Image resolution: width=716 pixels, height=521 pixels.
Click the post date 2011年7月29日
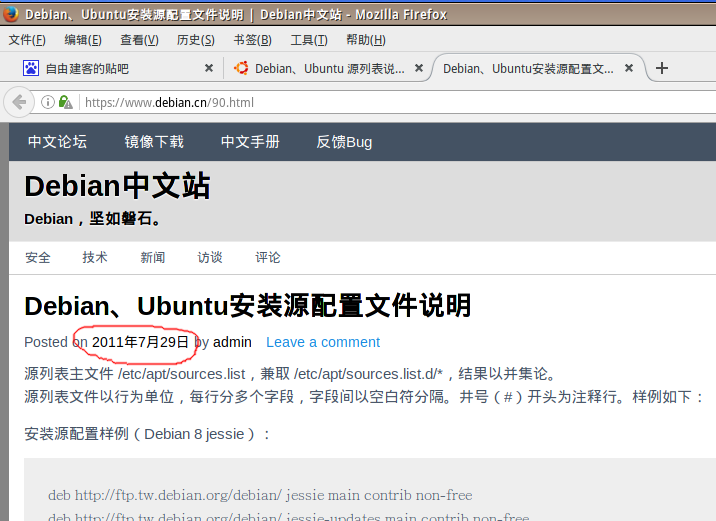140,342
